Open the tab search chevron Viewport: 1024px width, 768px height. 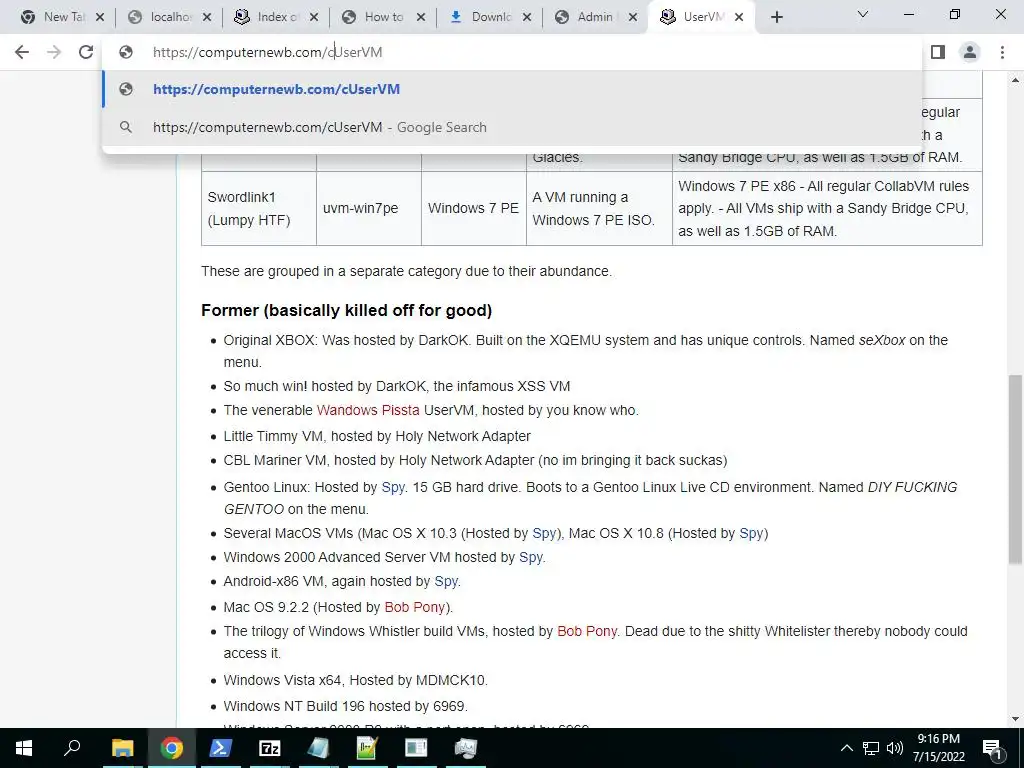tap(863, 14)
